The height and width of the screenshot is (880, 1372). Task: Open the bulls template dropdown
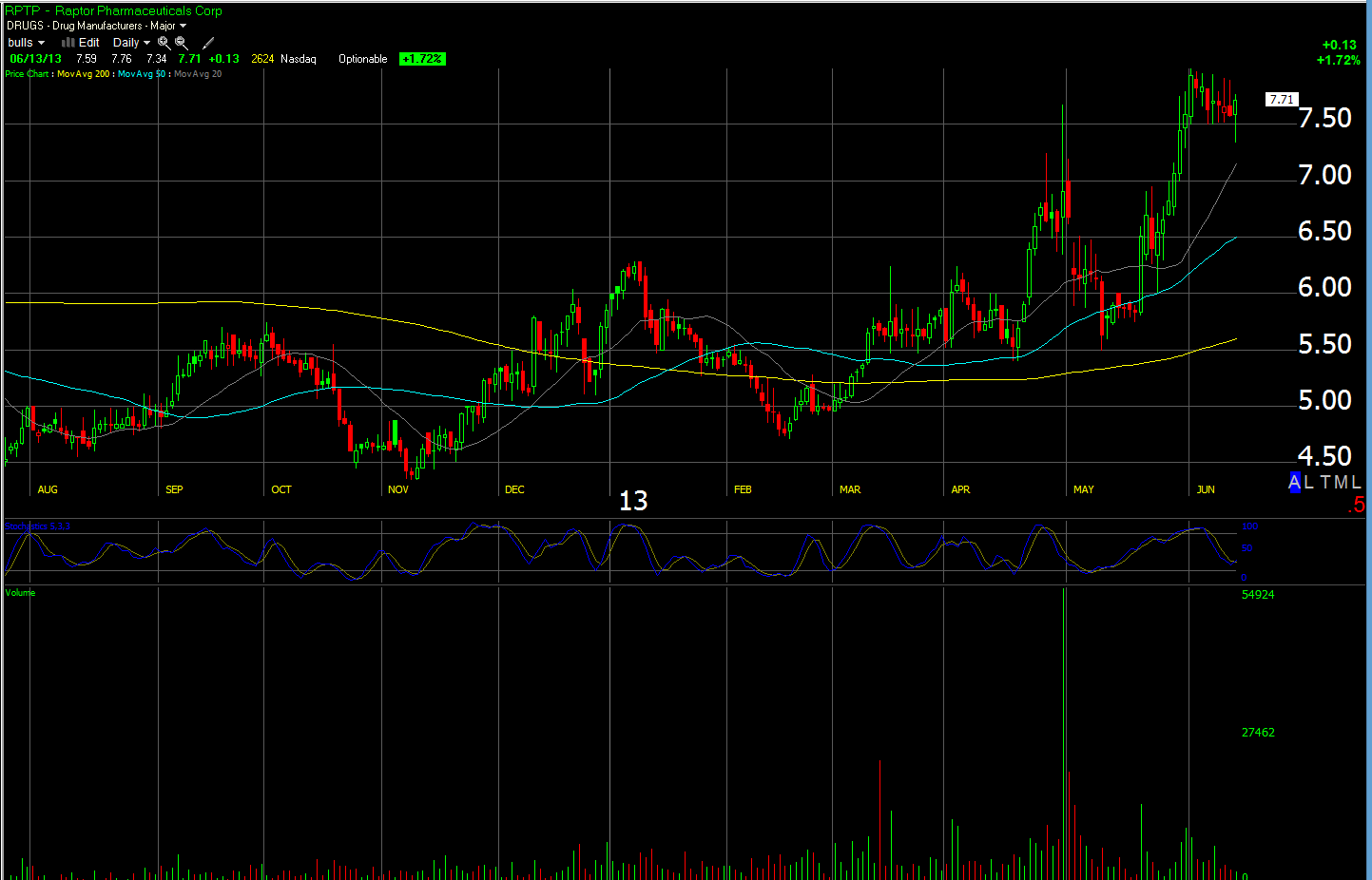tap(26, 43)
